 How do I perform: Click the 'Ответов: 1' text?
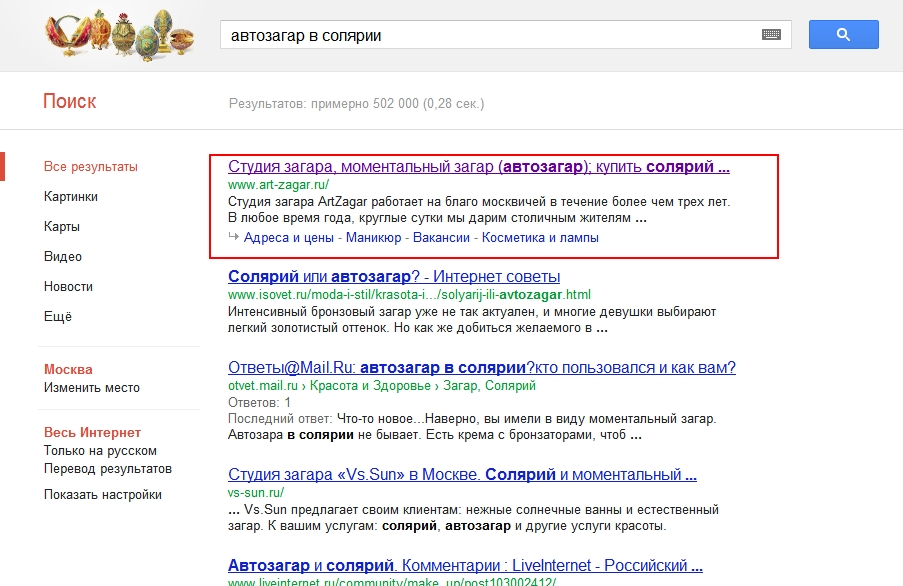(x=259, y=402)
